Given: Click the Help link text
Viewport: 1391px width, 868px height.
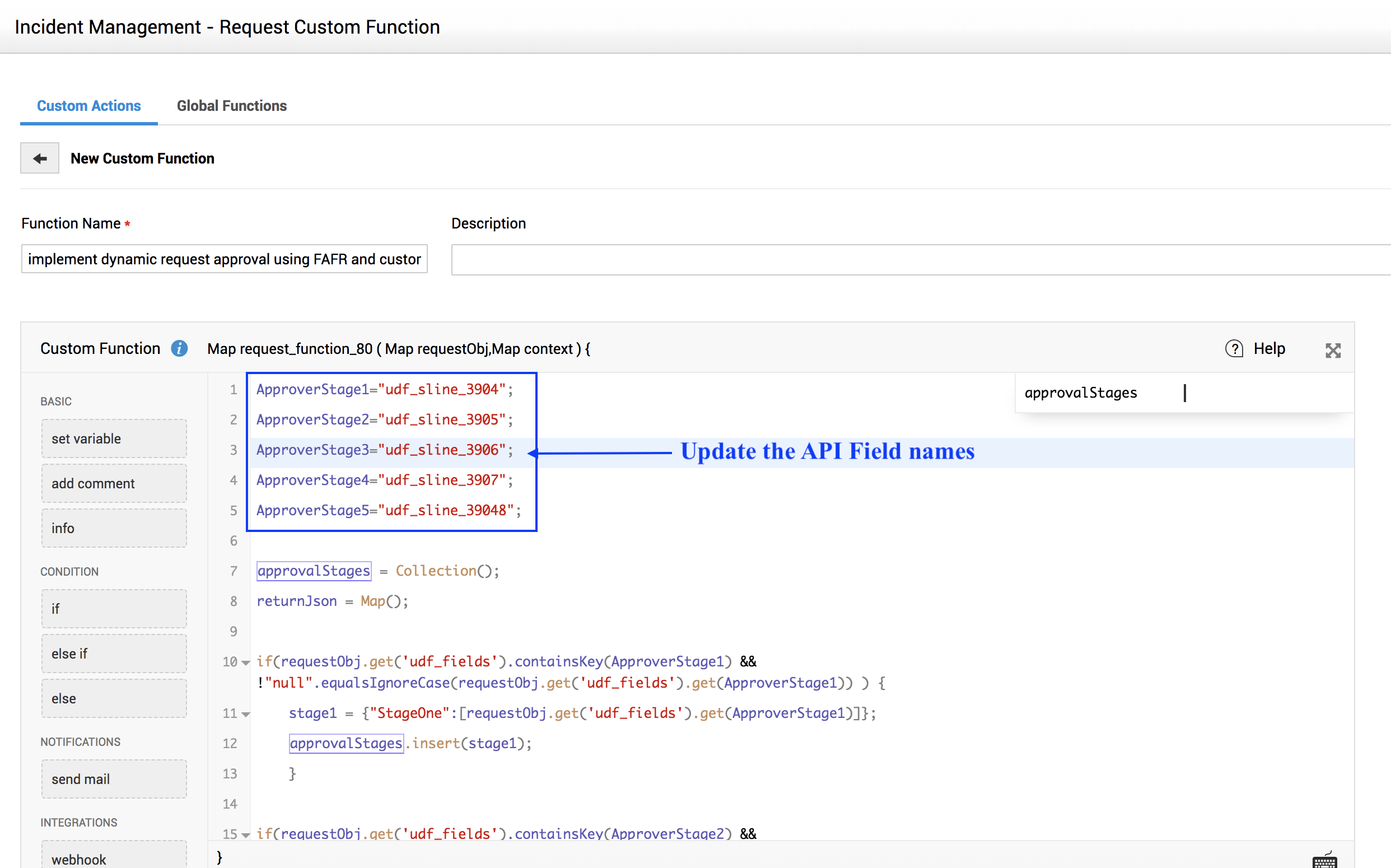Looking at the screenshot, I should [1269, 348].
